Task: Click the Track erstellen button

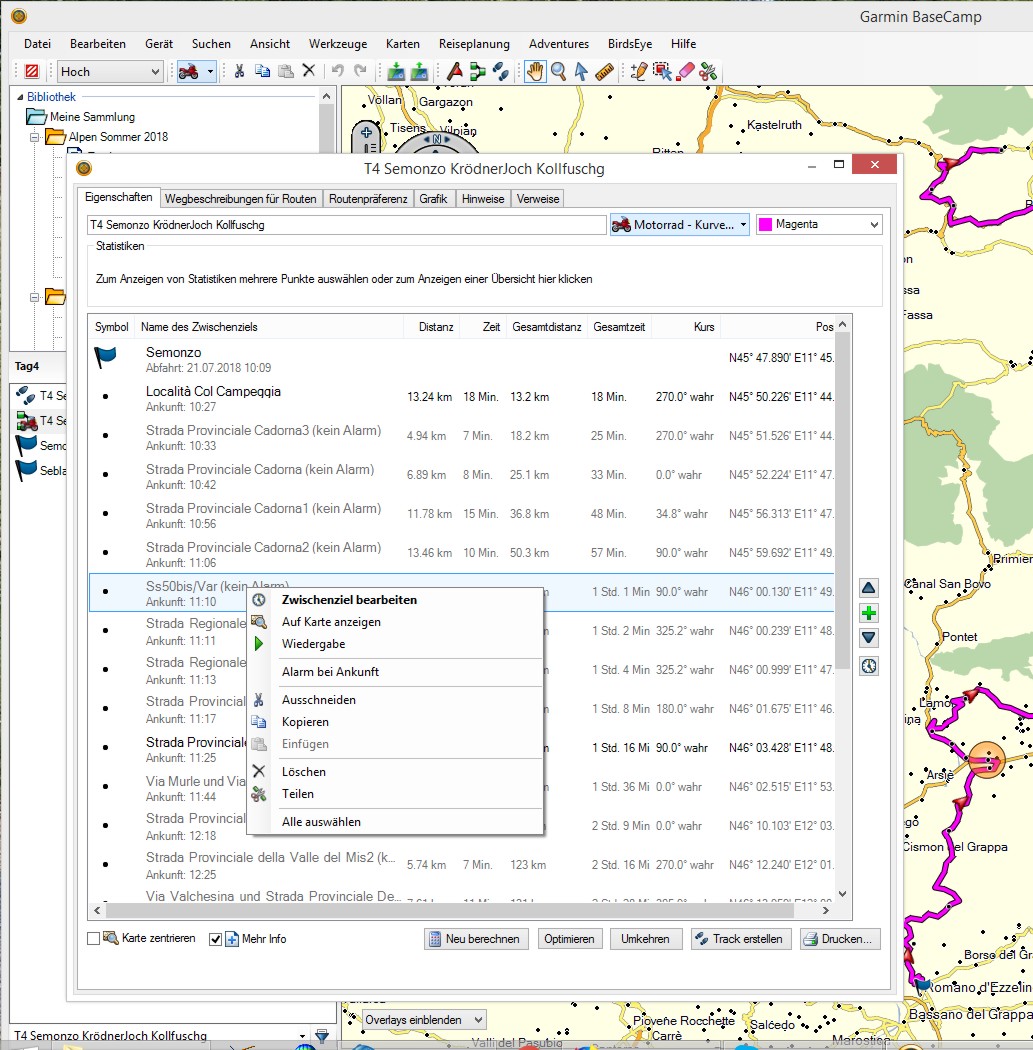Action: [741, 939]
